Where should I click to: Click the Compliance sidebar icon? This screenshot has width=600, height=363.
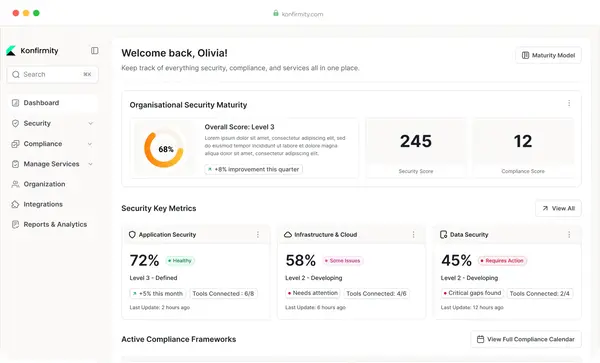click(x=15, y=144)
